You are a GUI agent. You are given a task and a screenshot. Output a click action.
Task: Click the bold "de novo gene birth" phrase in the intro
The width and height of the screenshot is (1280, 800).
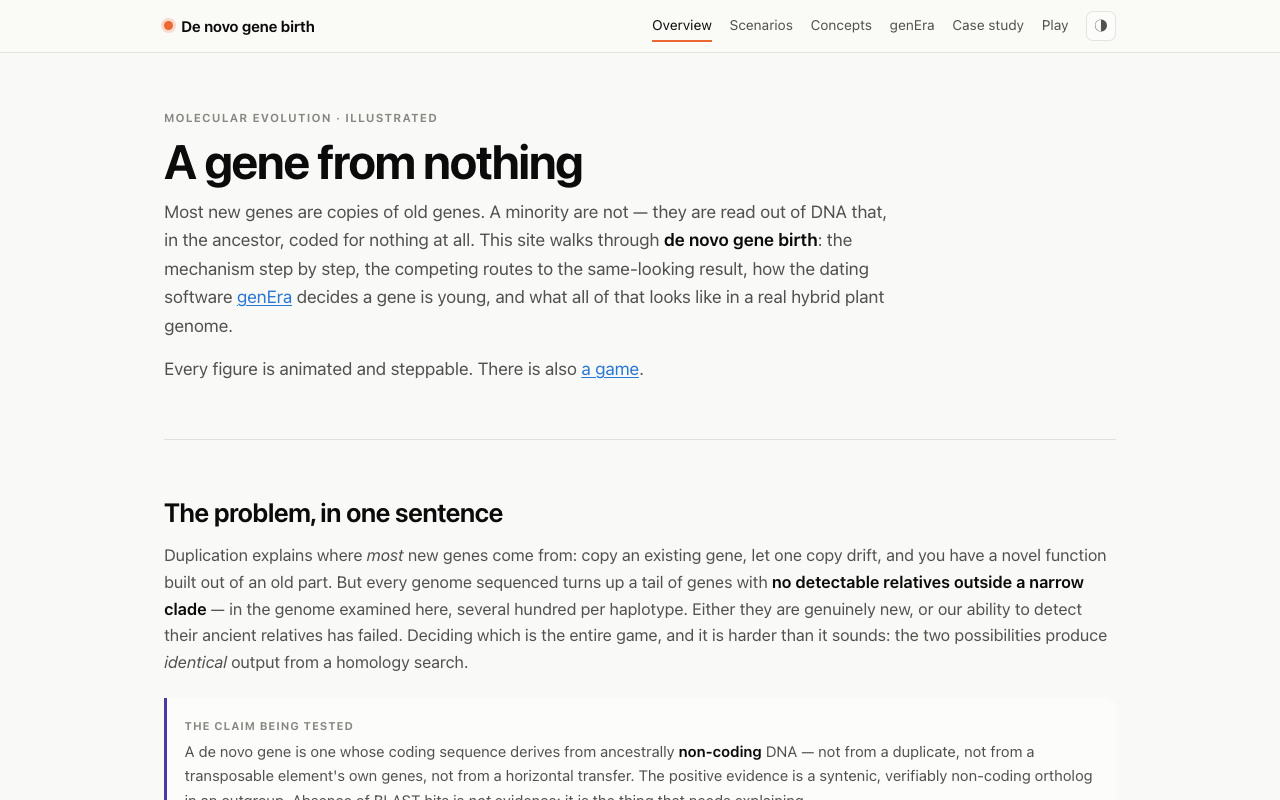click(741, 240)
